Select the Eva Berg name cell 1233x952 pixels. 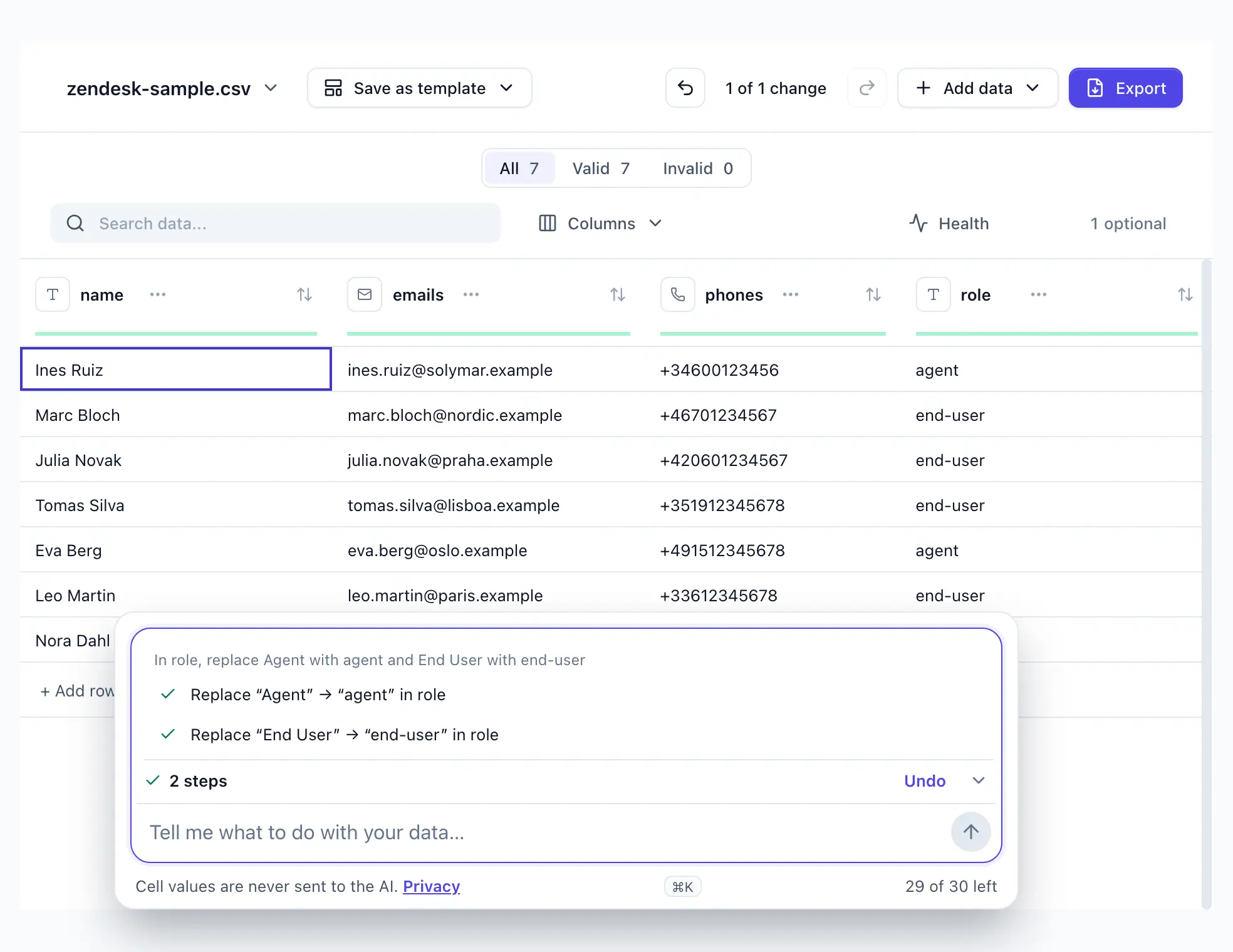pos(176,550)
